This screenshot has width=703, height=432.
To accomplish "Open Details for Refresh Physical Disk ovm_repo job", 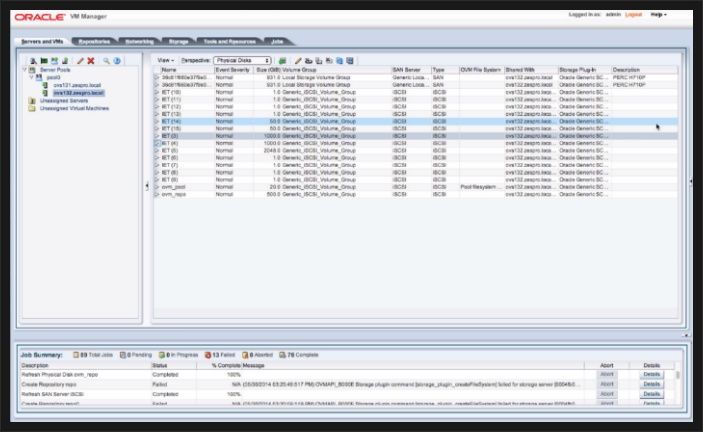I will click(x=651, y=375).
